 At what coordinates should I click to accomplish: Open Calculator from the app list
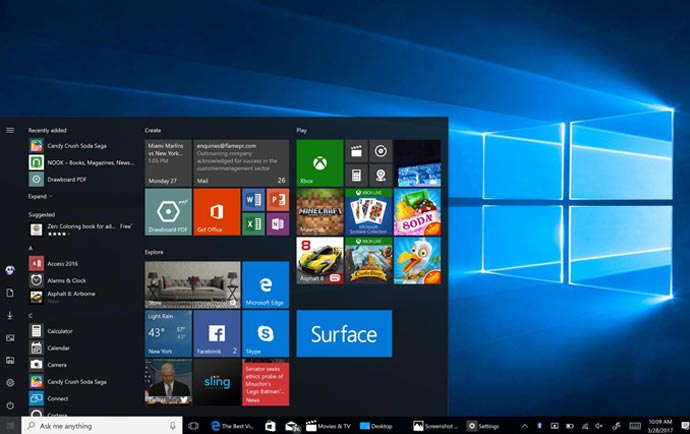82,331
